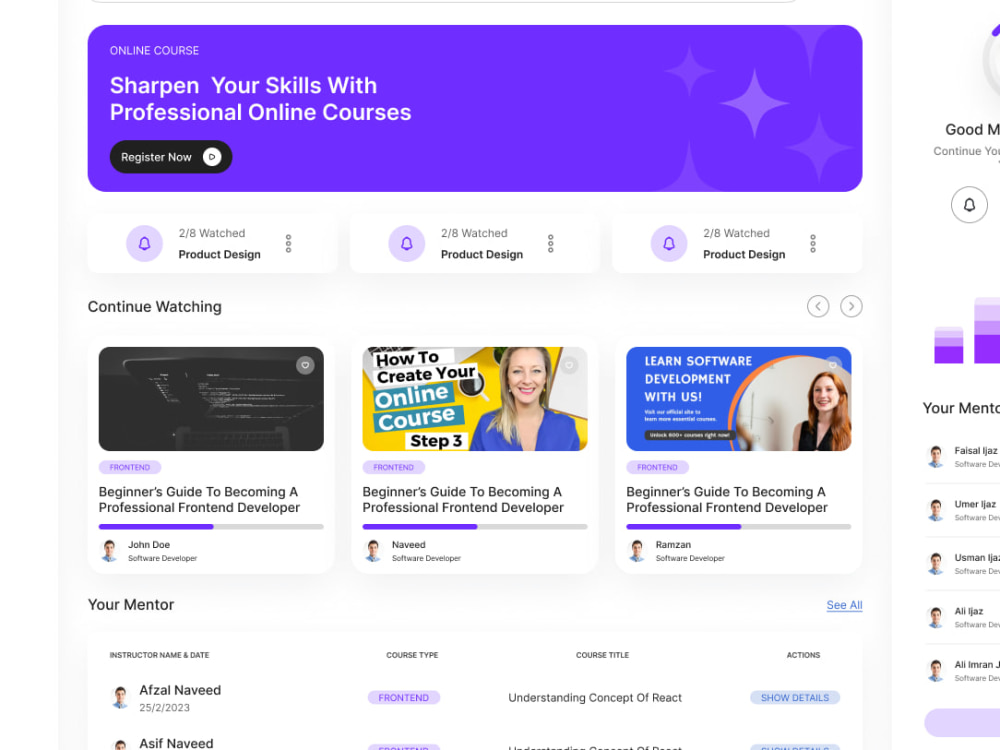Click Naveed's avatar
This screenshot has width=1000, height=750.
coord(374,550)
